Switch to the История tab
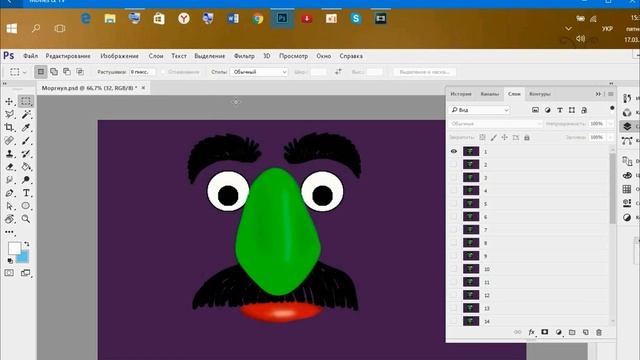 coord(461,94)
